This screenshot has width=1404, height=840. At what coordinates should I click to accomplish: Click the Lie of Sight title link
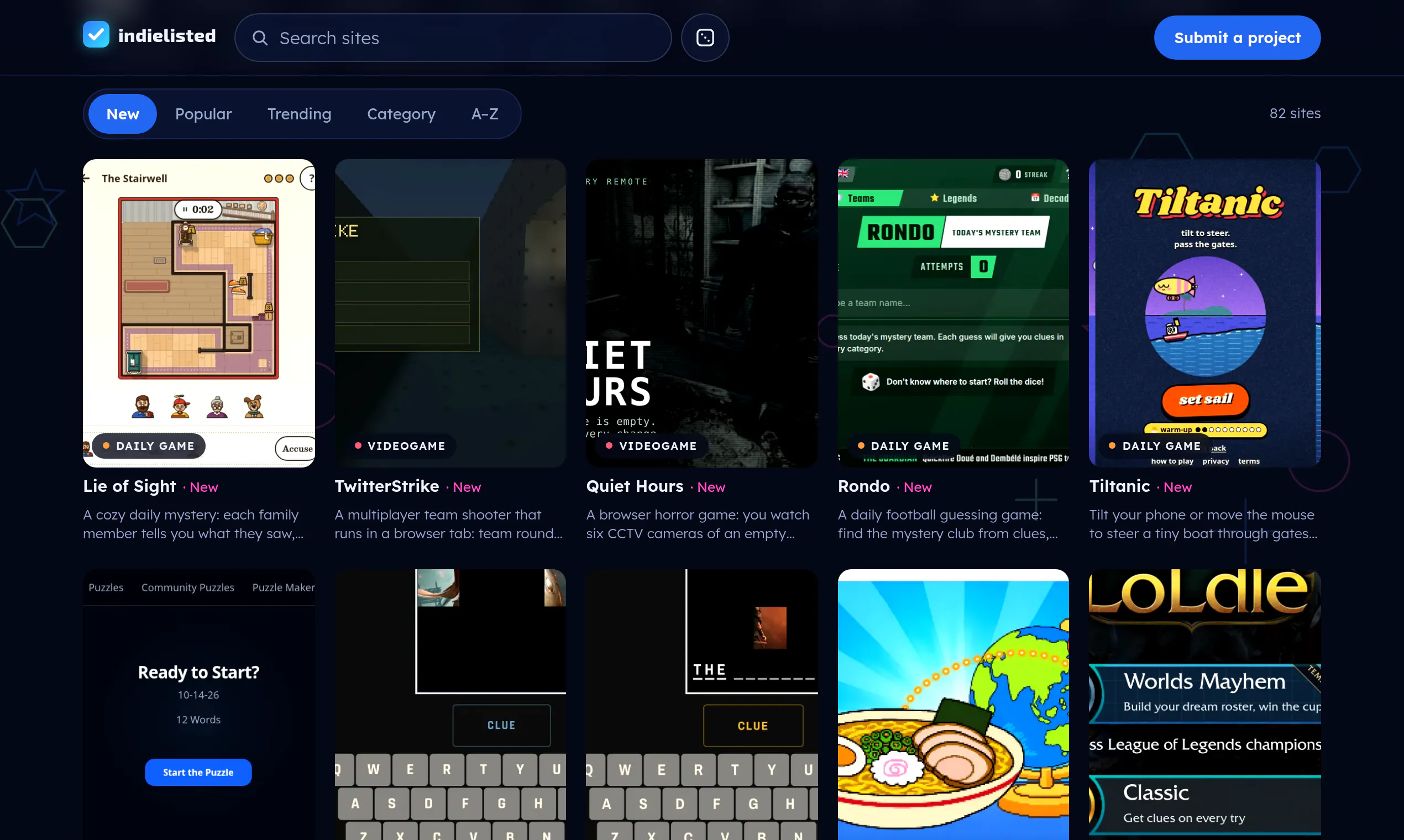click(x=130, y=486)
